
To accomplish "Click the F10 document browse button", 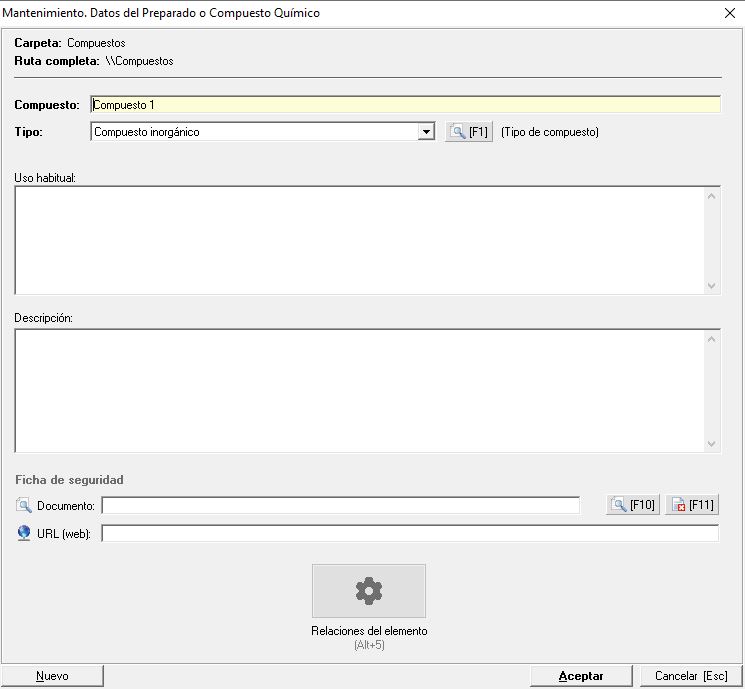I will point(632,505).
